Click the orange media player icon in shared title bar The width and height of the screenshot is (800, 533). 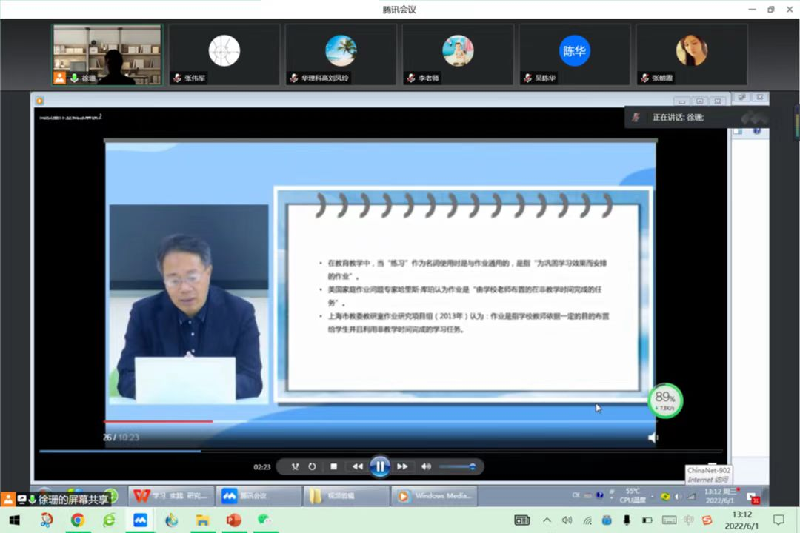pyautogui.click(x=40, y=100)
